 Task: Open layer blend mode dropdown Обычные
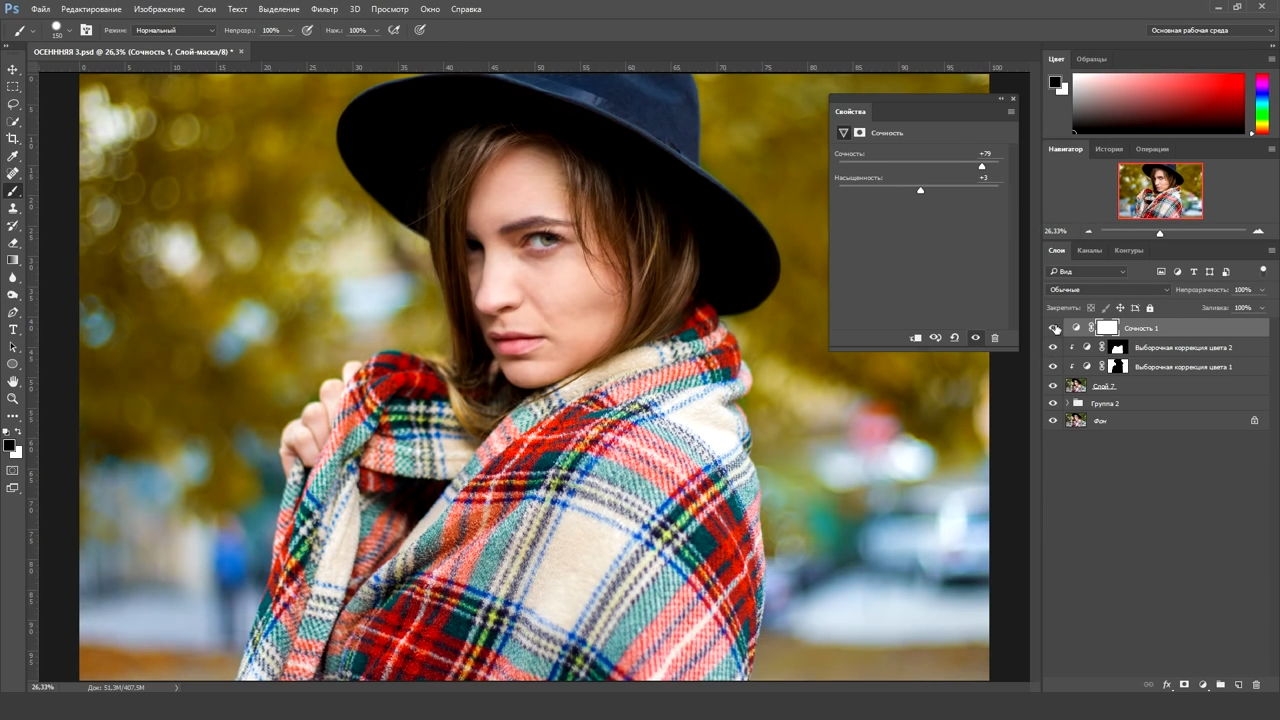tap(1108, 290)
